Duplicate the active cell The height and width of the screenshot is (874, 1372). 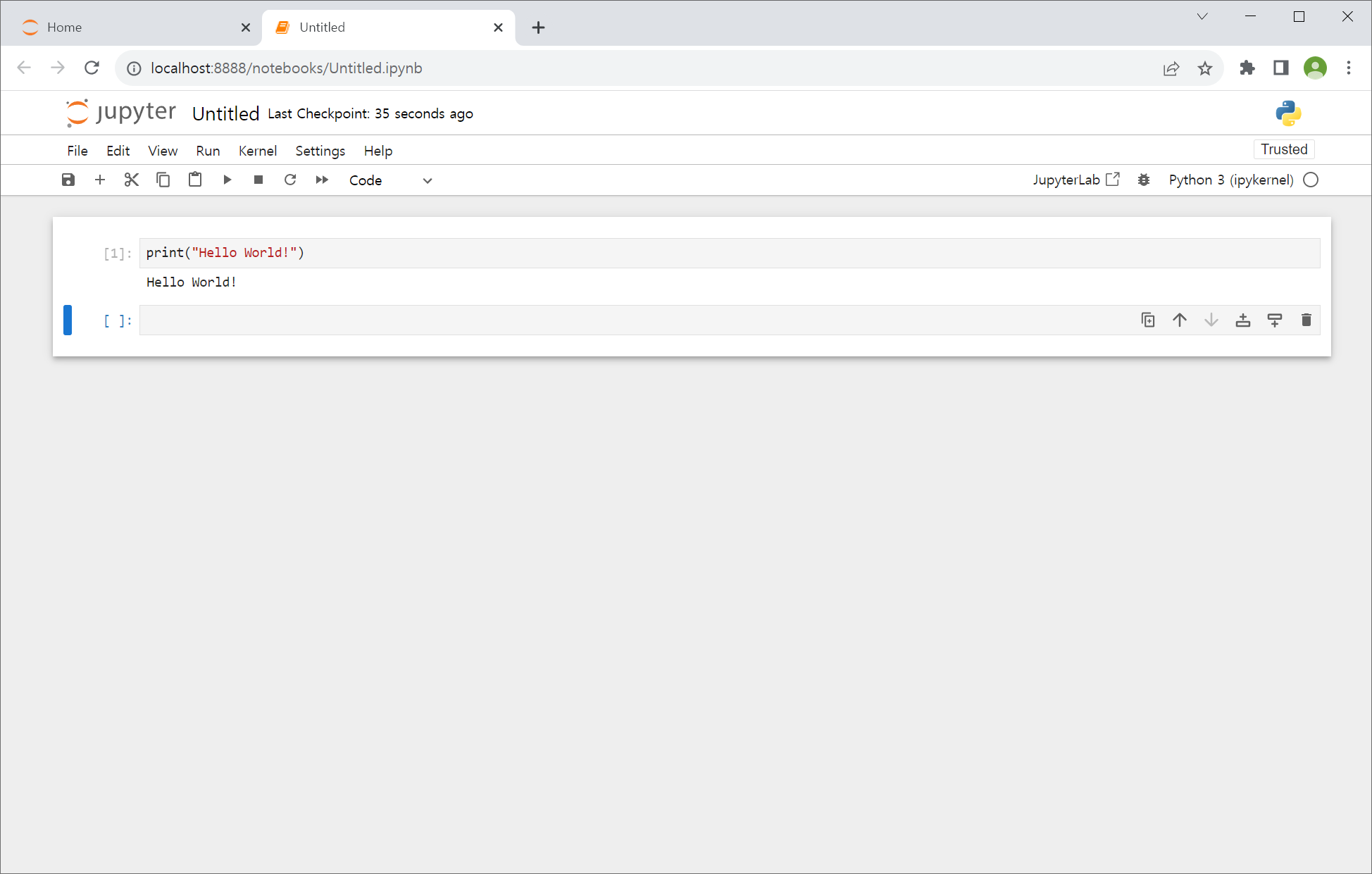tap(1148, 320)
